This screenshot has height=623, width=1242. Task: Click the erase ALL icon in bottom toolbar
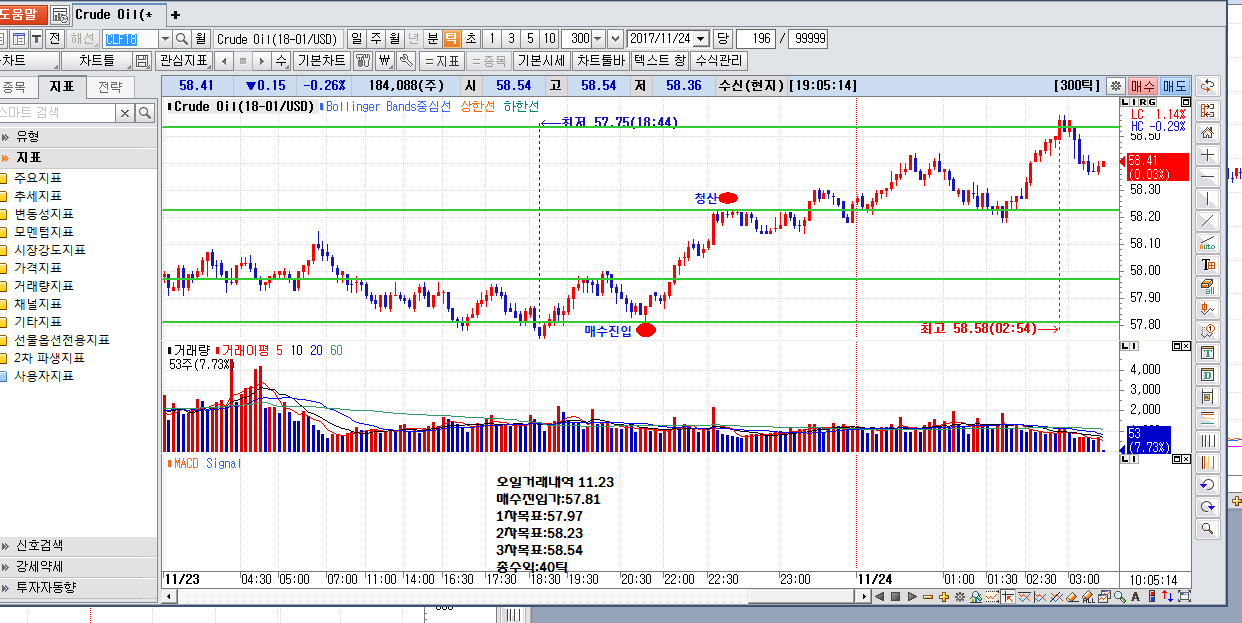coord(1088,597)
